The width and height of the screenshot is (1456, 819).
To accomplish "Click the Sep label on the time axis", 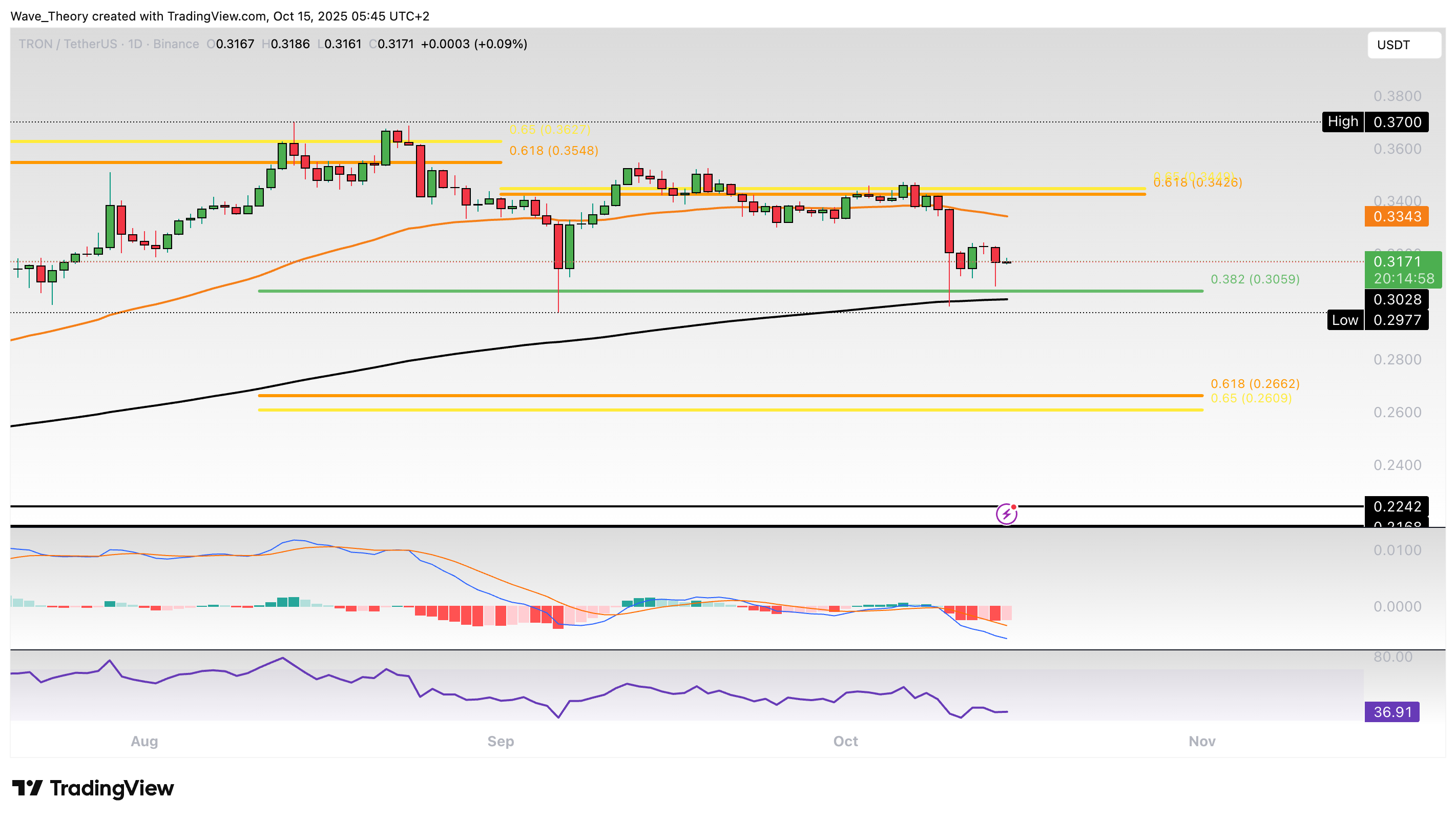I will 500,741.
